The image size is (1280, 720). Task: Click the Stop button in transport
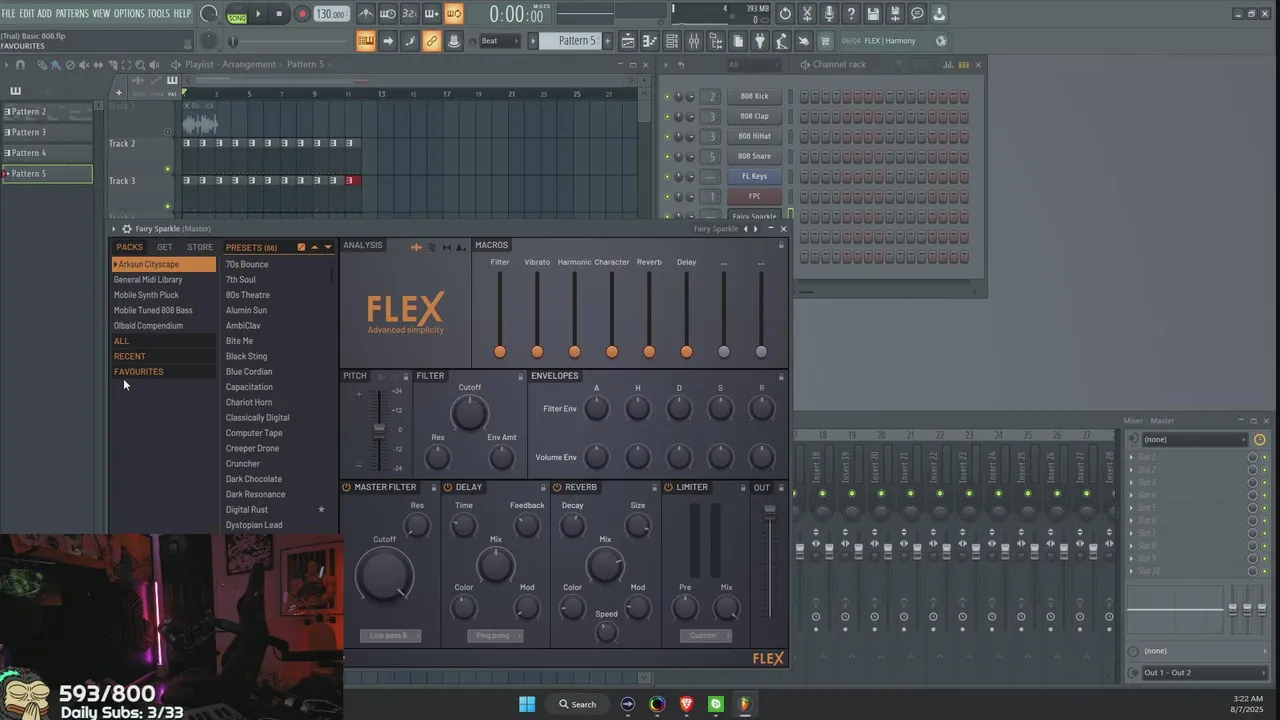pyautogui.click(x=279, y=14)
